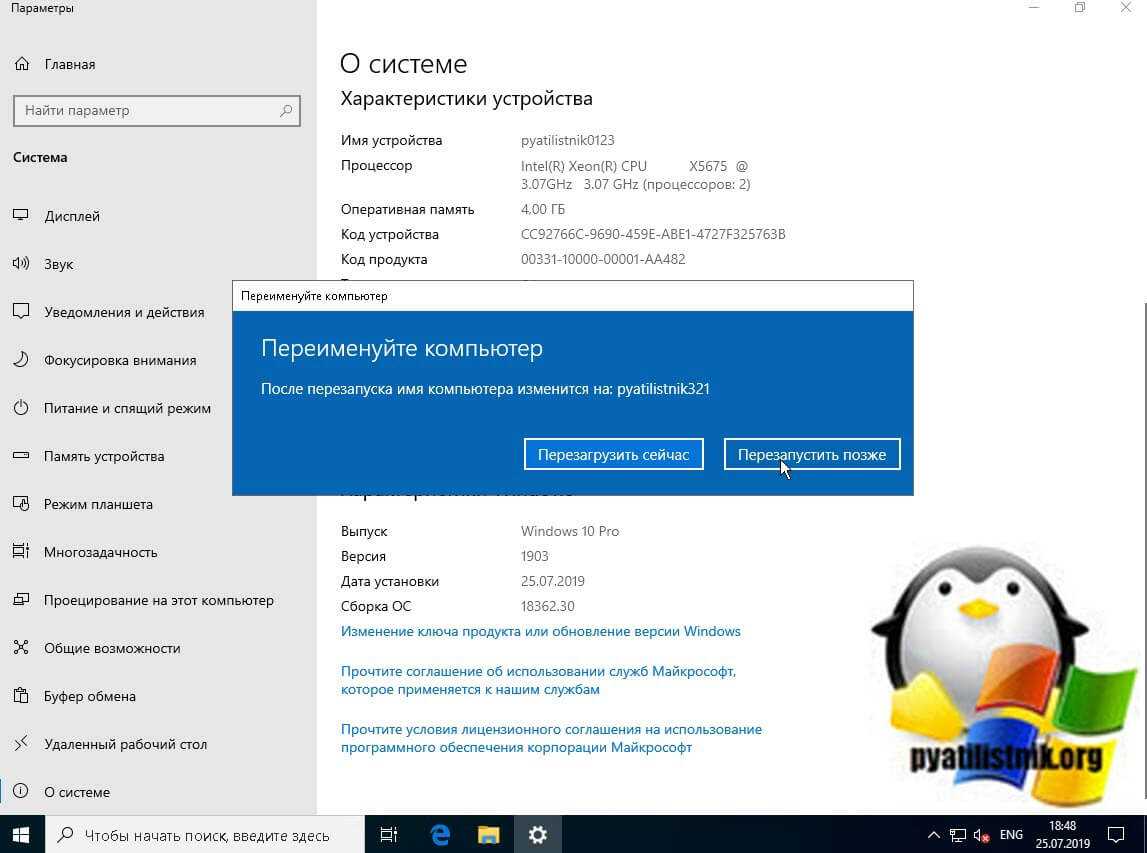Image resolution: width=1147 pixels, height=853 pixels.
Task: Click the Буфер обмена clipboard icon
Action: [x=21, y=696]
